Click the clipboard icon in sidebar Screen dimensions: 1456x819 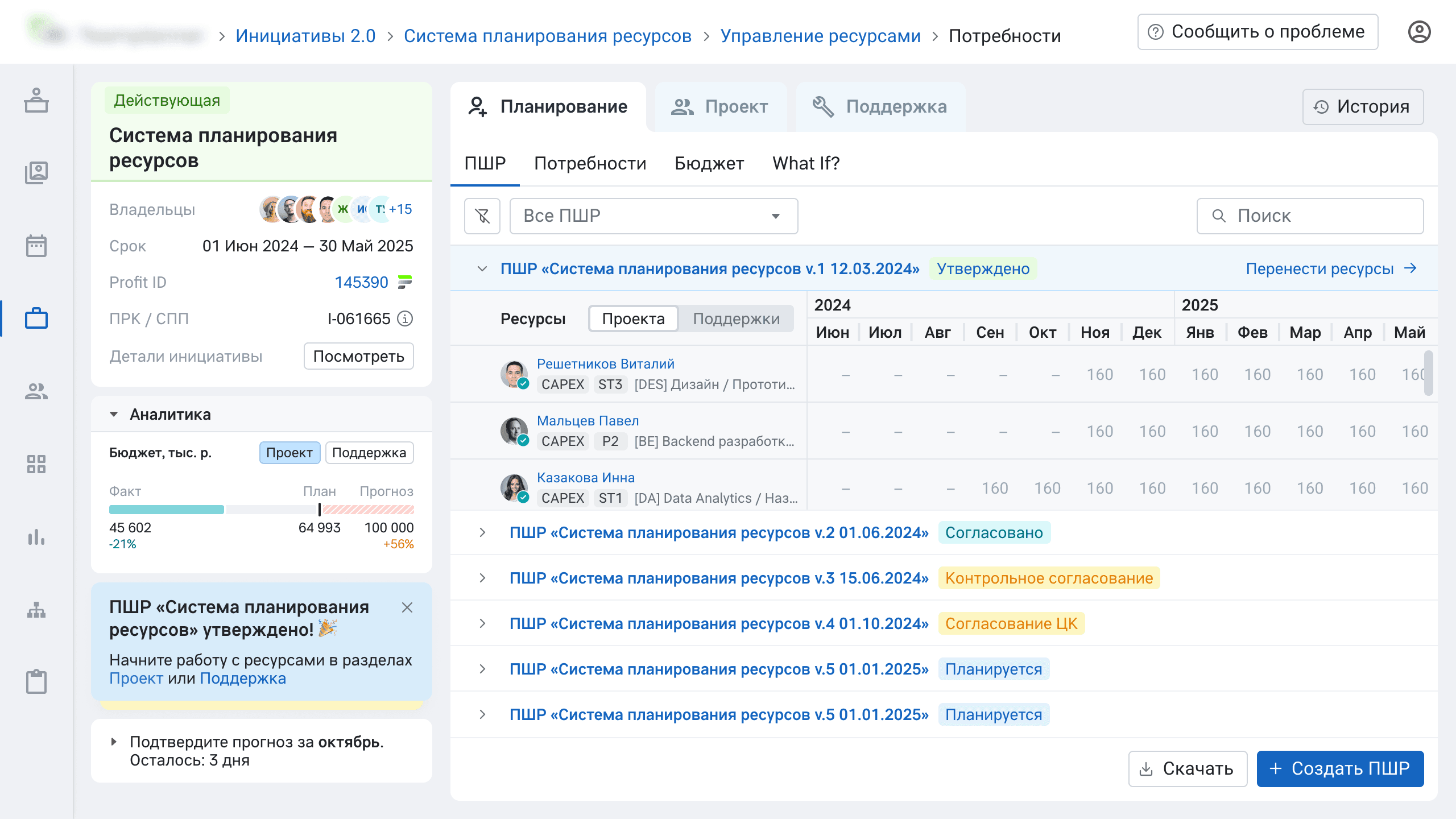tap(36, 681)
